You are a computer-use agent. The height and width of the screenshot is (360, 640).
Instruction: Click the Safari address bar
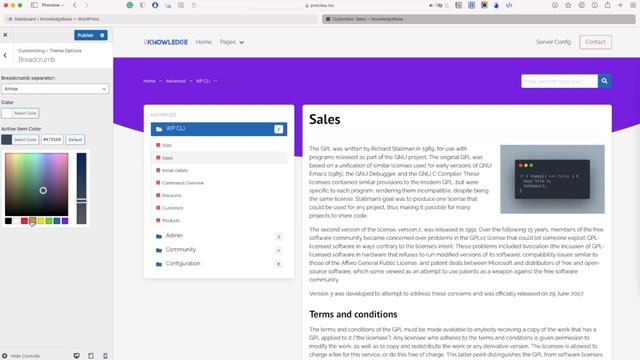click(320, 5)
